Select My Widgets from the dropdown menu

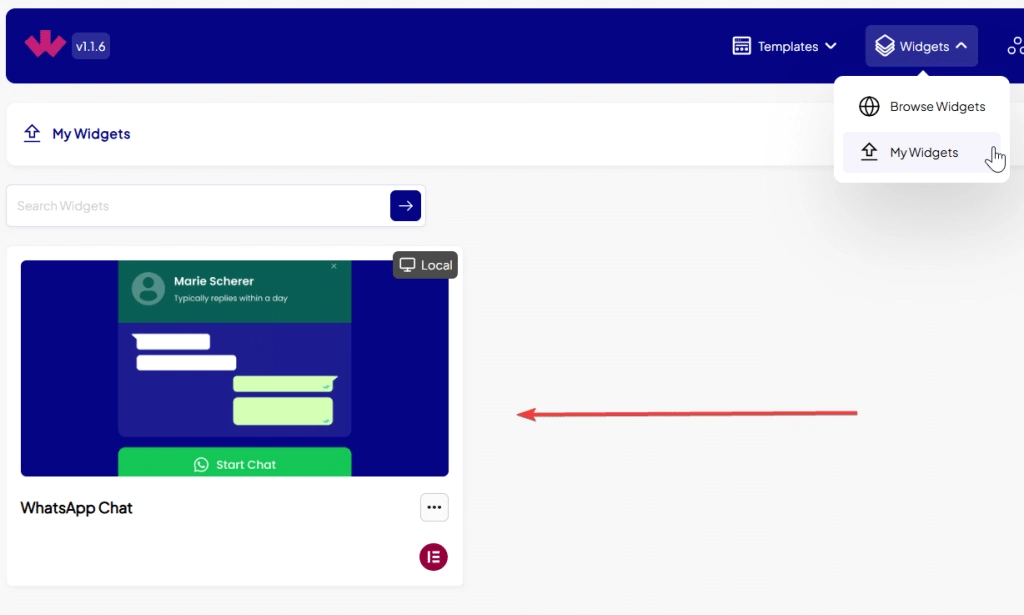[921, 153]
